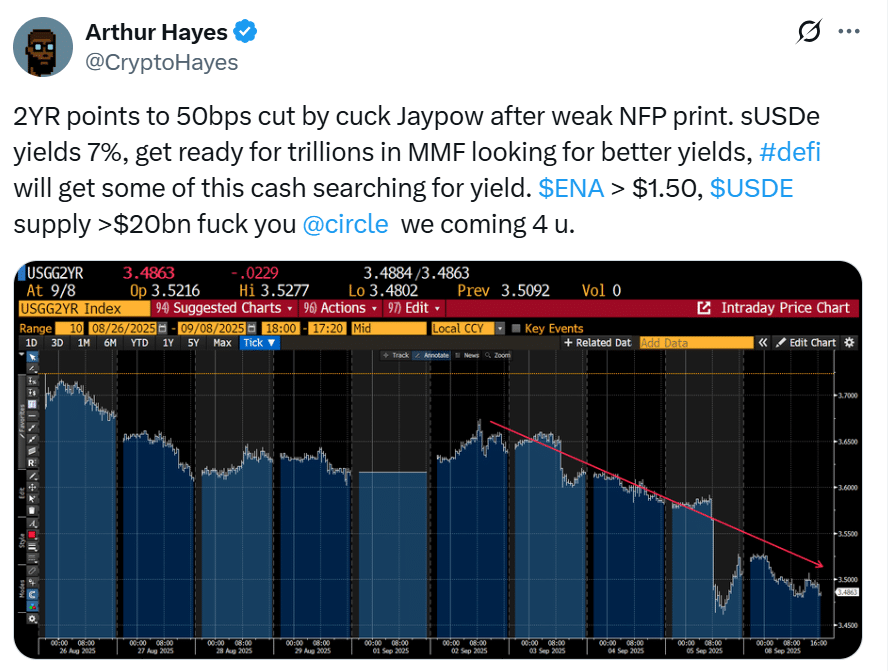Open chart settings gear beside Edit Chart
The height and width of the screenshot is (671, 895).
(850, 343)
